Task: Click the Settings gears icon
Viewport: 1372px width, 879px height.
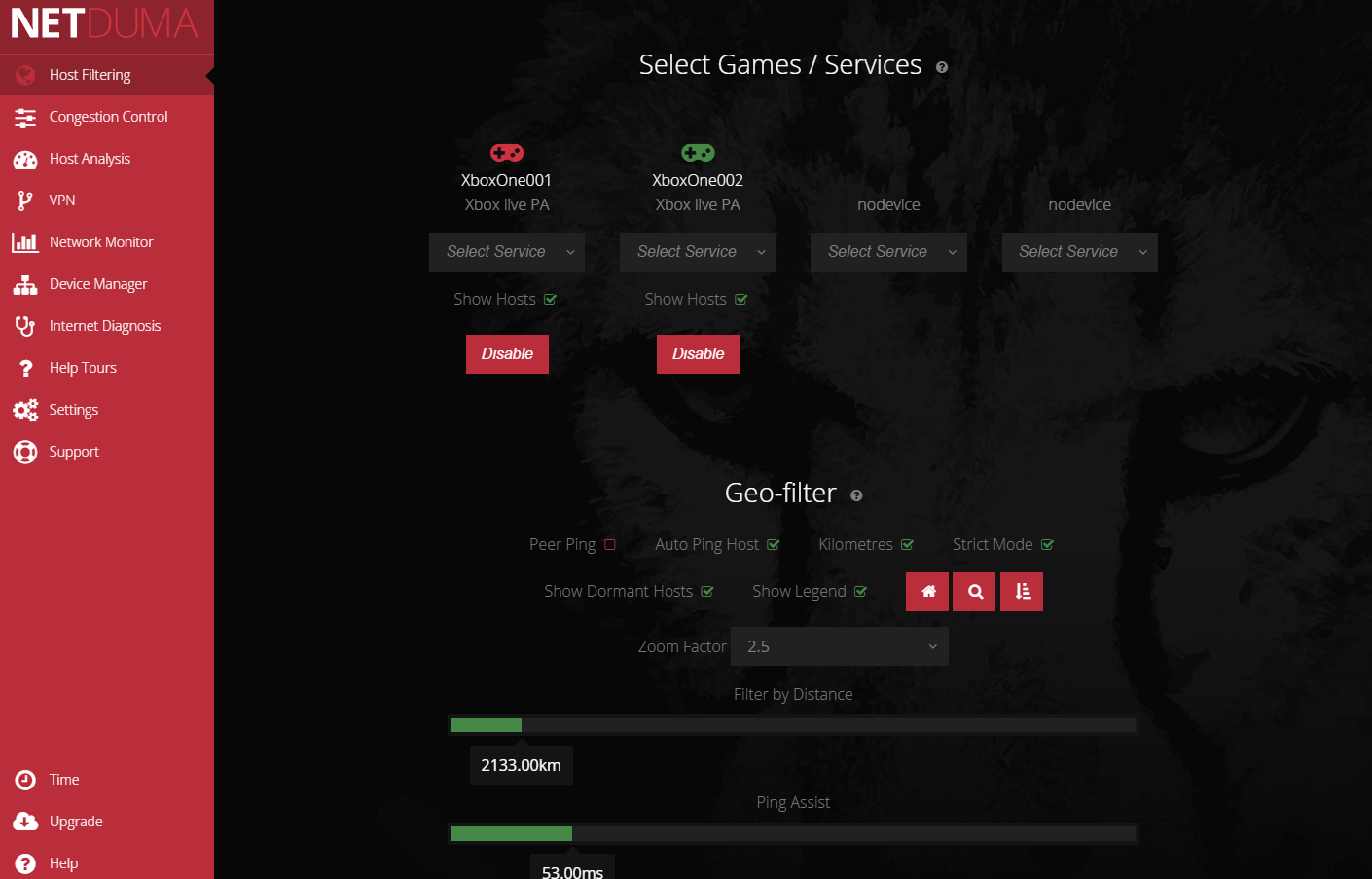Action: pyautogui.click(x=25, y=411)
